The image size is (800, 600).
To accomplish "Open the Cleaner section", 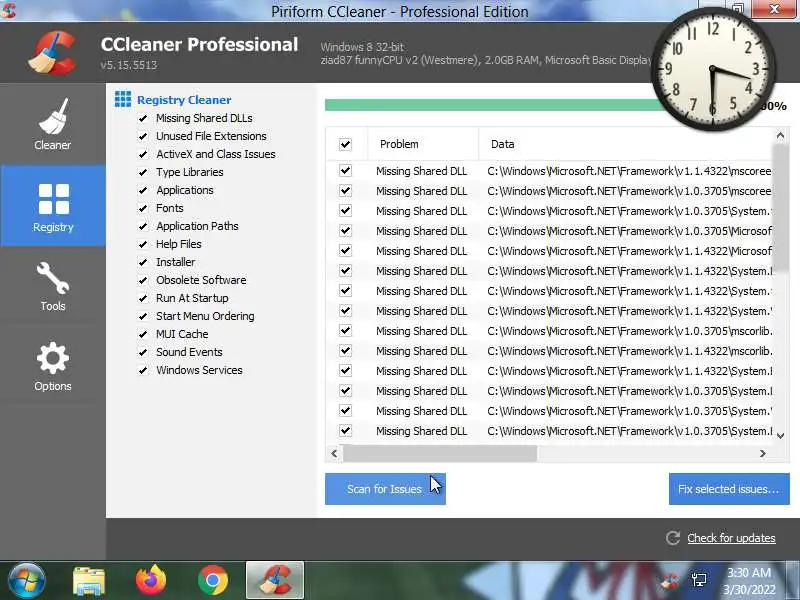I will (x=53, y=124).
